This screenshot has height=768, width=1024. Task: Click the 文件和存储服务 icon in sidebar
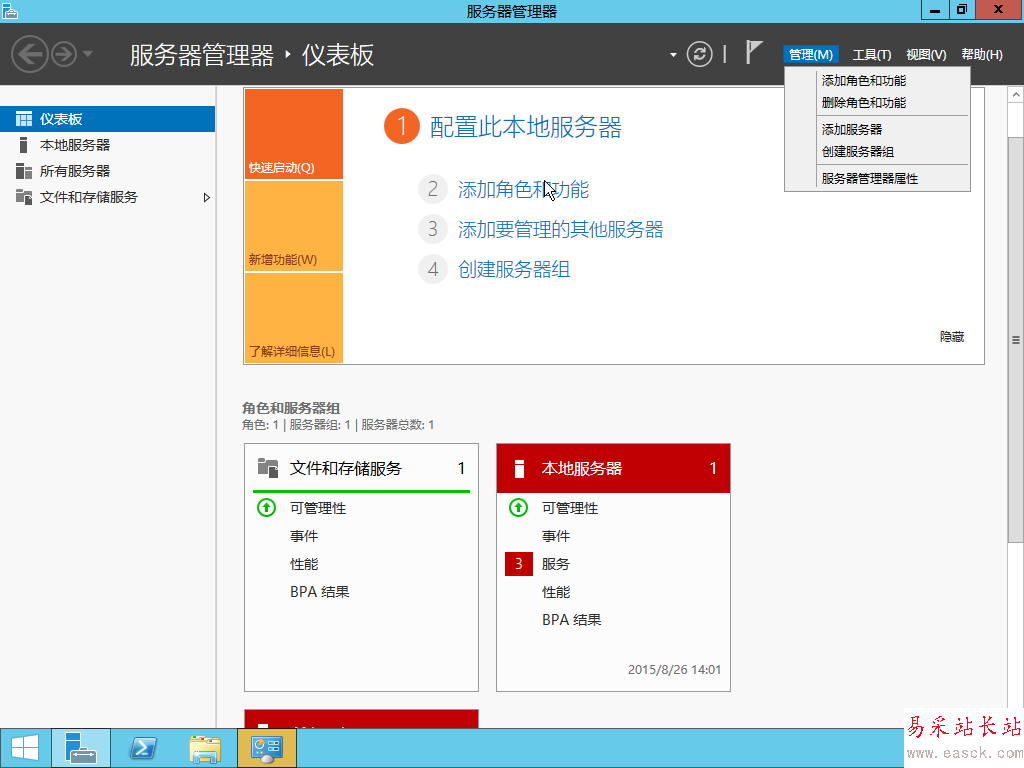tap(24, 197)
